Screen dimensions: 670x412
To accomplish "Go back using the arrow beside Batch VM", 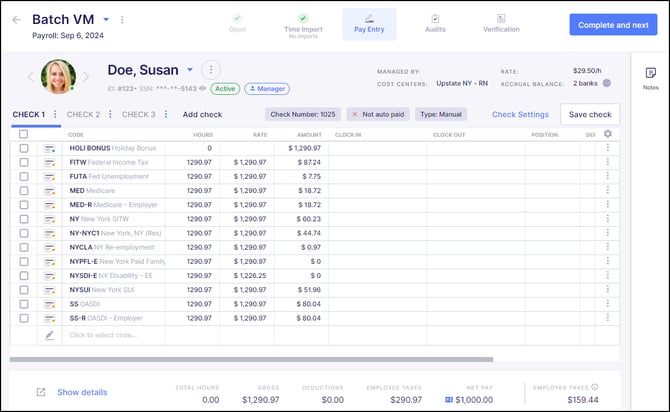I will point(16,20).
